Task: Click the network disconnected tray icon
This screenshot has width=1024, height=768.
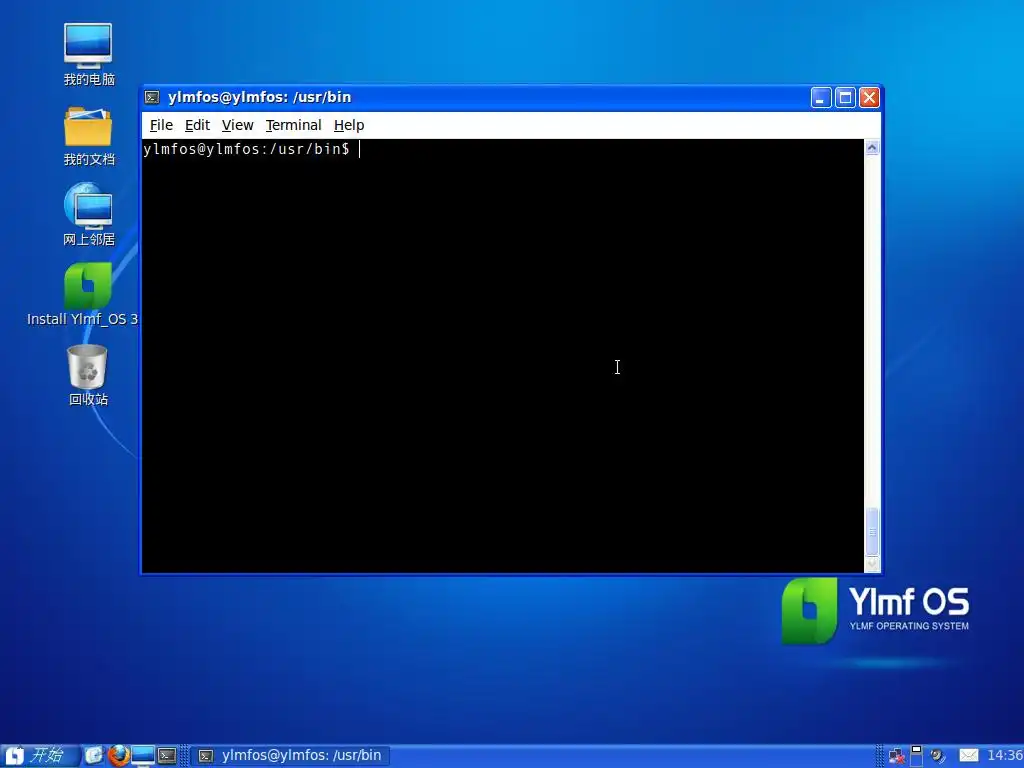Action: click(x=896, y=756)
